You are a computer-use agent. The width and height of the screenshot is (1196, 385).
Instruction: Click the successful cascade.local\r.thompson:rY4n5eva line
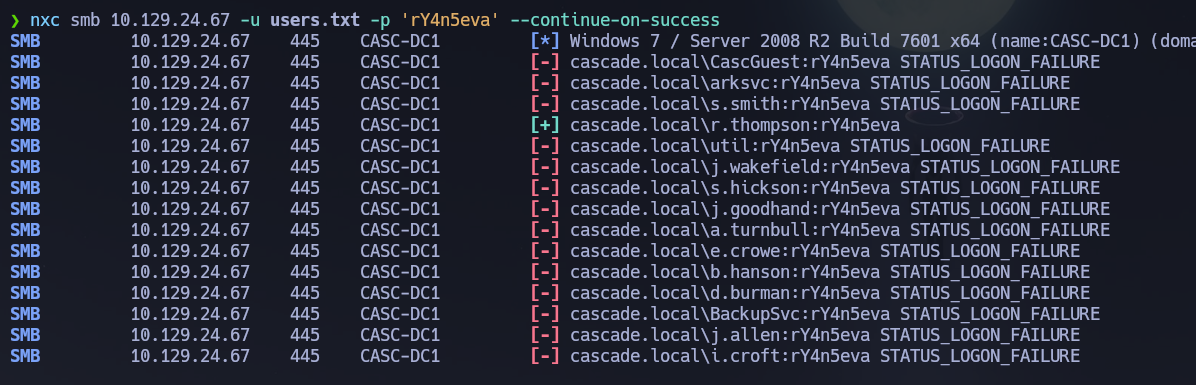coord(735,125)
